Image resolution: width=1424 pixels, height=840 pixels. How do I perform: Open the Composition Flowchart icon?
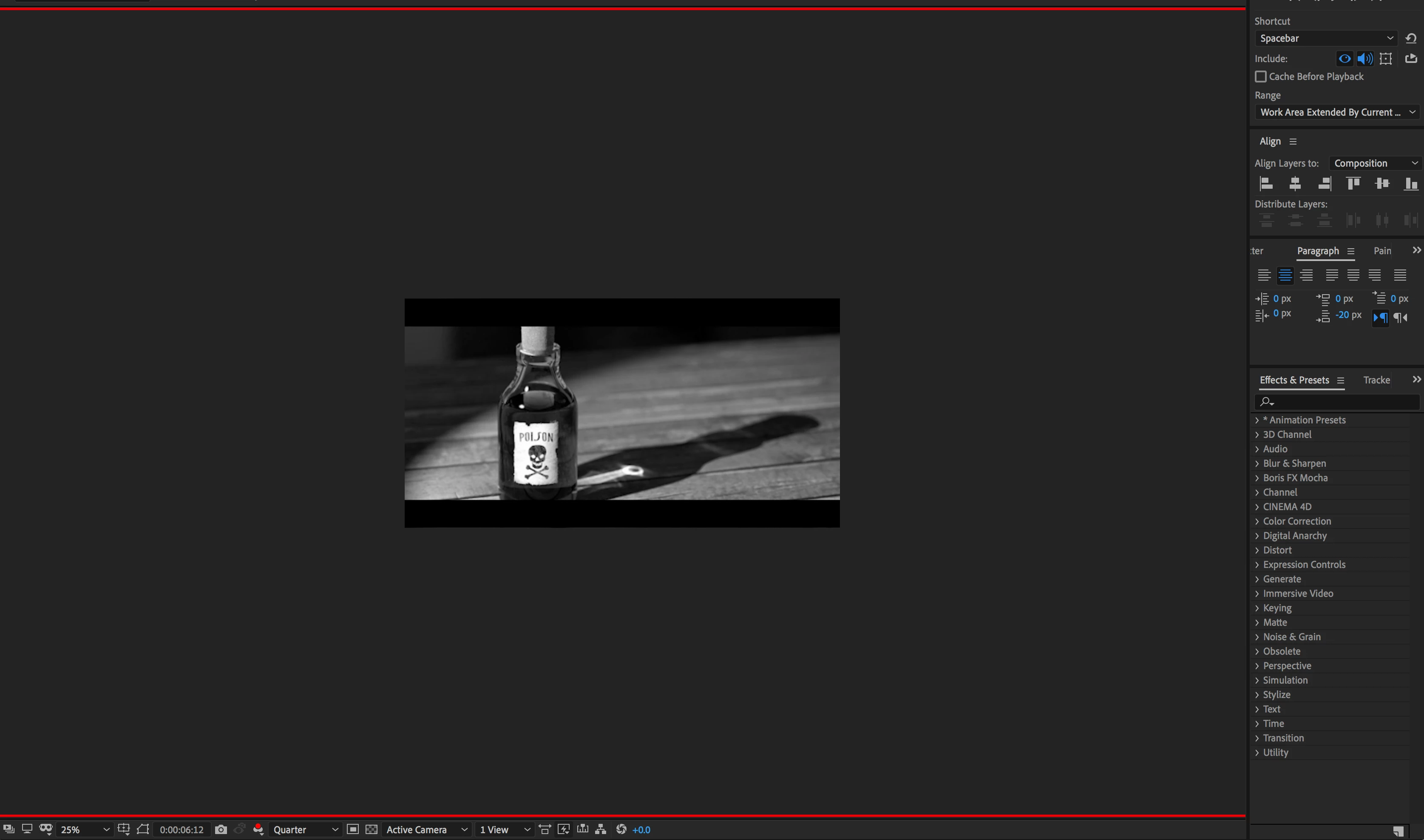[601, 829]
